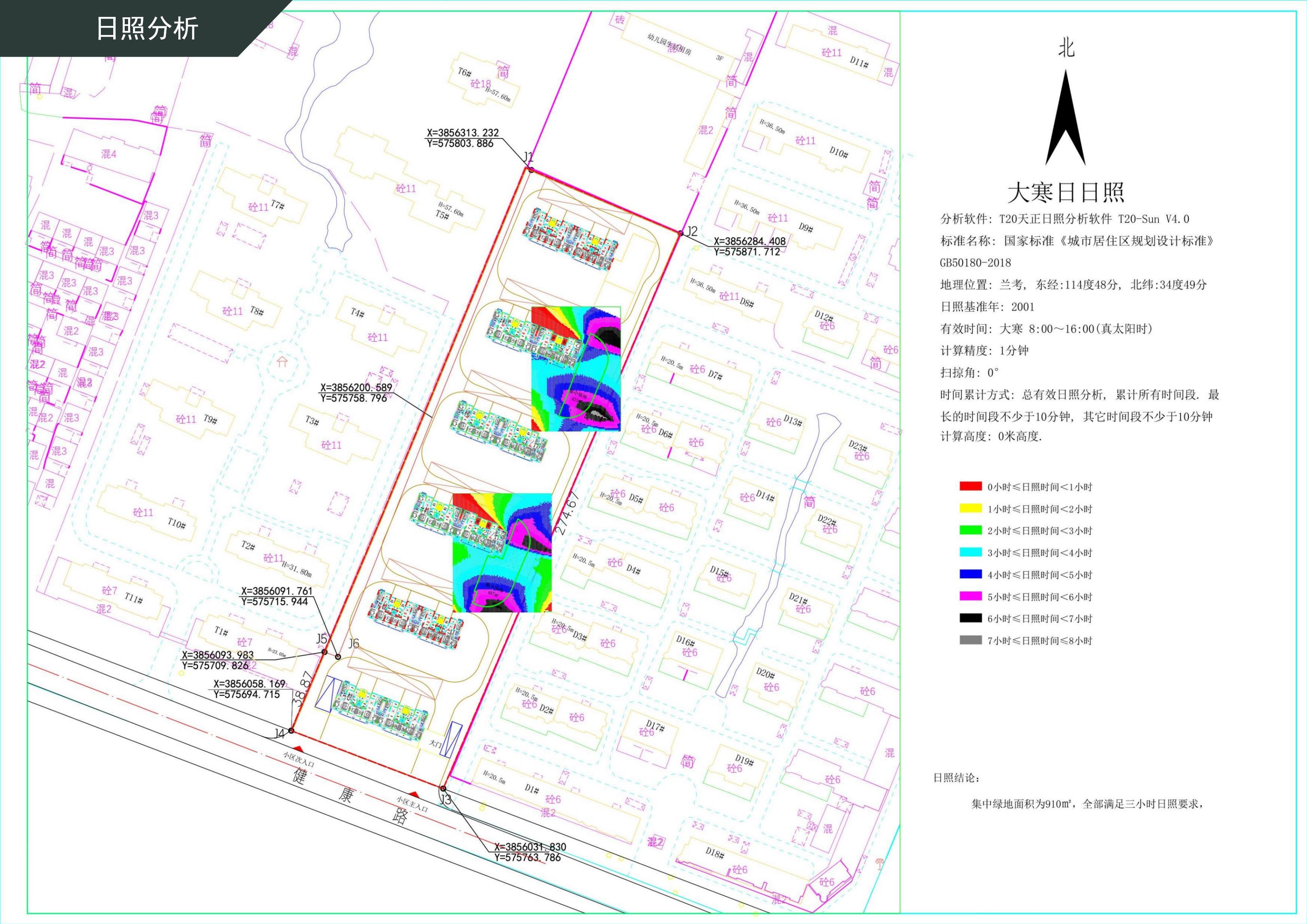The width and height of the screenshot is (1307, 924).
Task: Click the 幼儿园生活用房 building label
Action: tap(670, 44)
